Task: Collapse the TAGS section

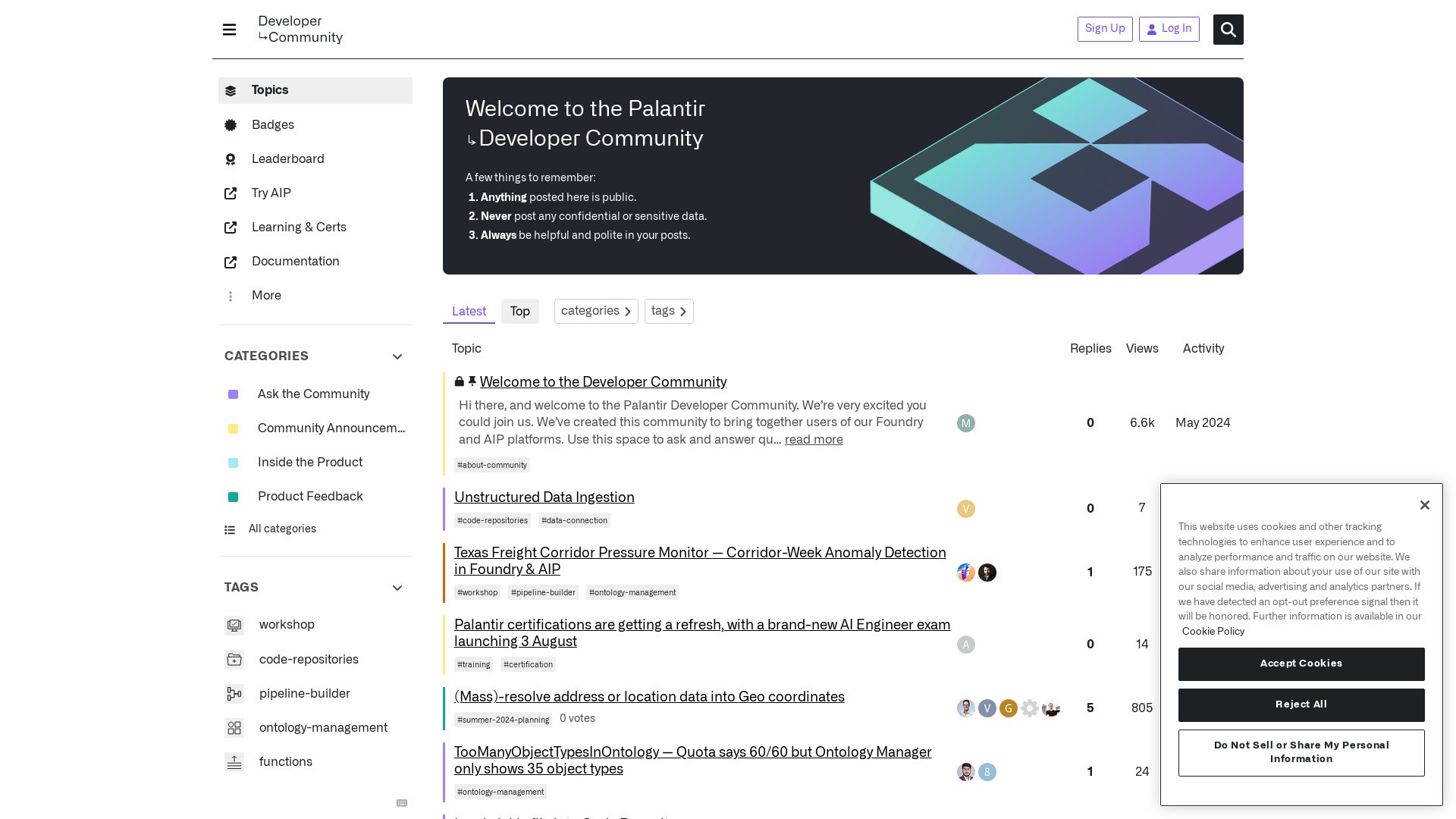Action: pyautogui.click(x=397, y=588)
